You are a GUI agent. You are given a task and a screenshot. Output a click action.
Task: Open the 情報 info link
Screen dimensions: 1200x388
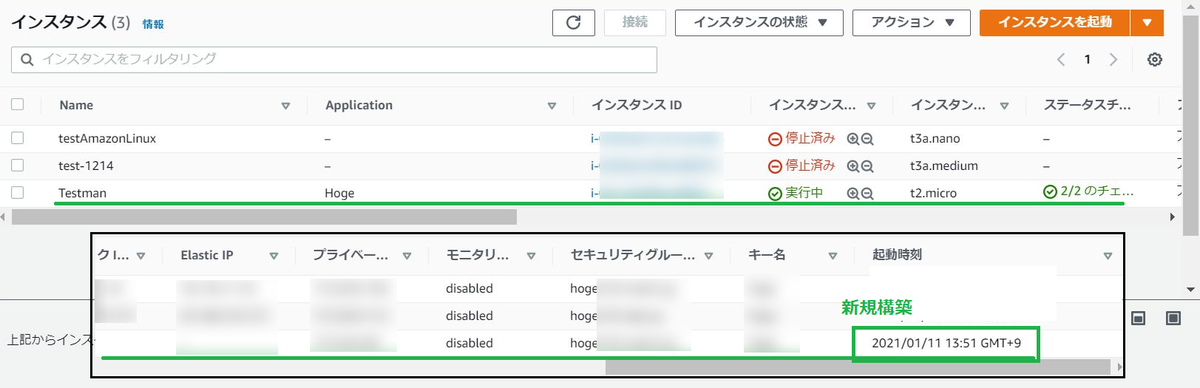click(x=153, y=24)
